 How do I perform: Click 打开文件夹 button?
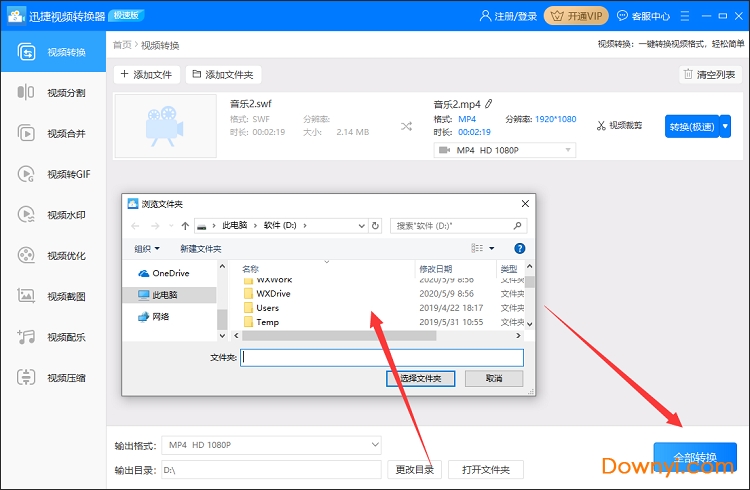click(485, 470)
